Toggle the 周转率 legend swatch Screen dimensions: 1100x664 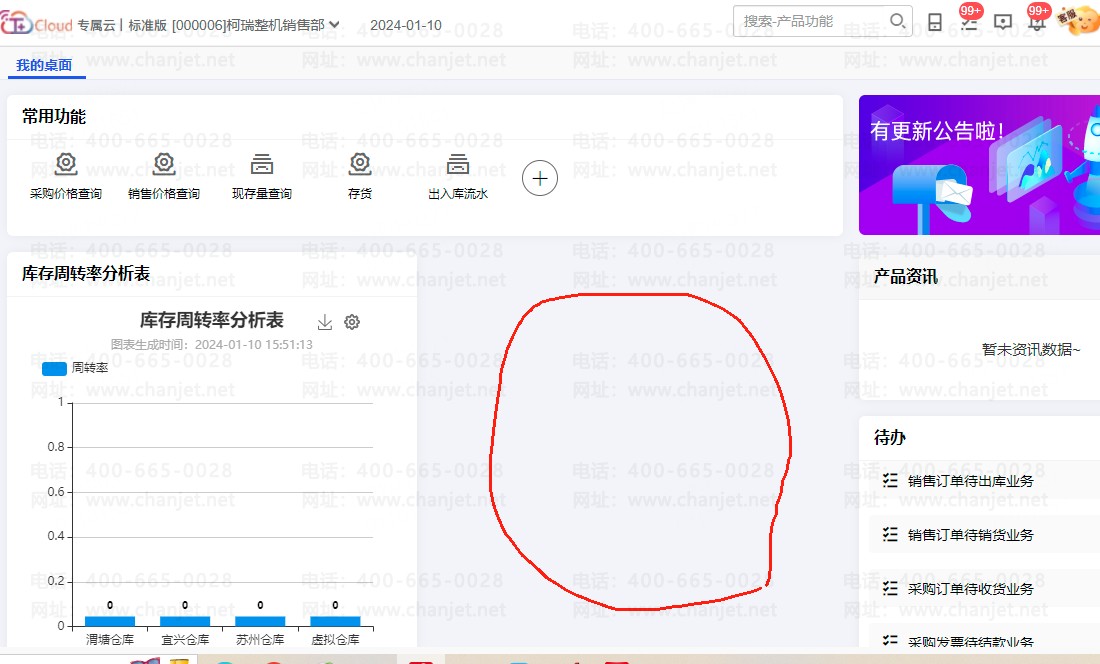[55, 368]
